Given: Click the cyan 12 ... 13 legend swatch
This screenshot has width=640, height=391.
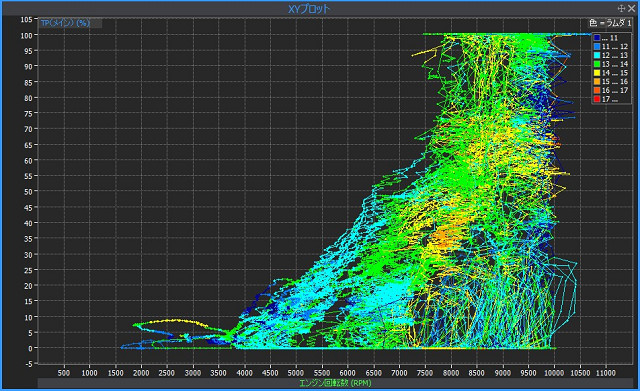Looking at the screenshot, I should point(597,56).
